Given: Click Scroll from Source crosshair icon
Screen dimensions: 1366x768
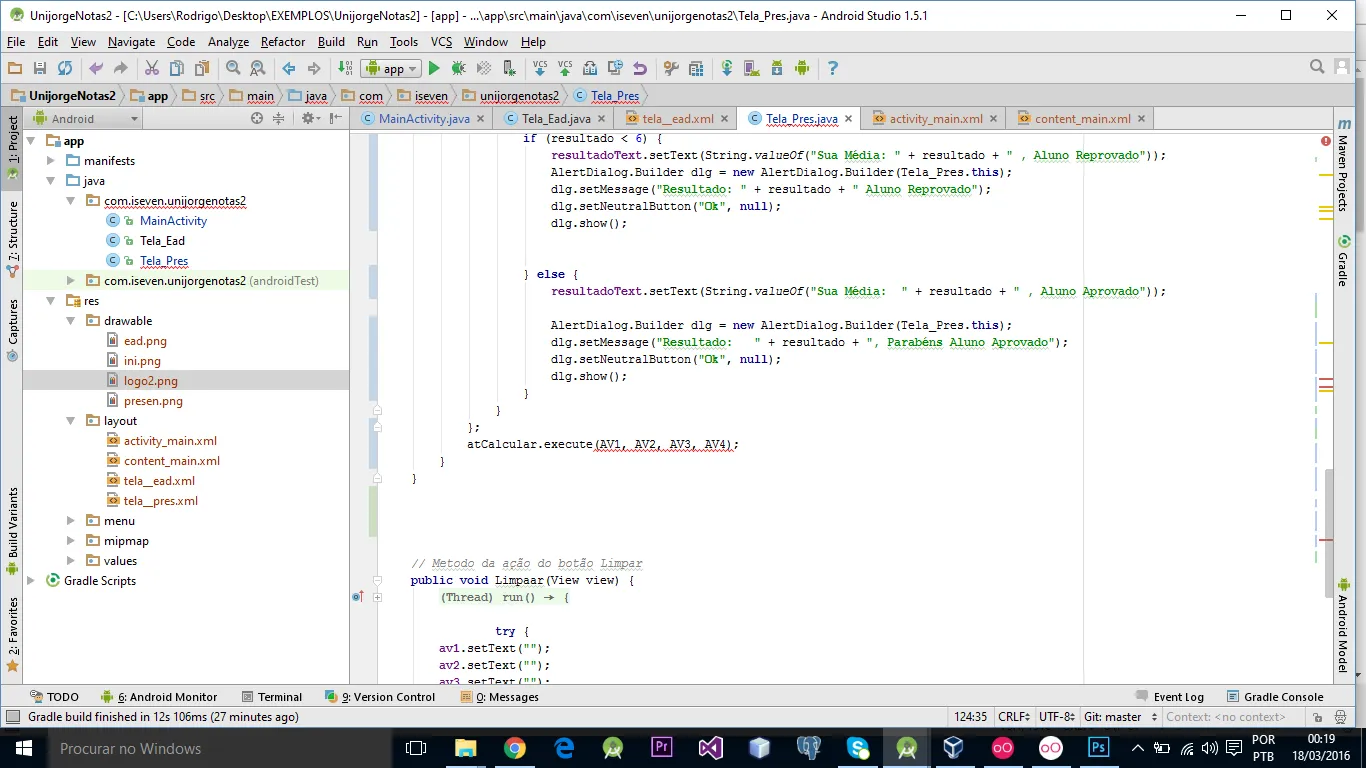Looking at the screenshot, I should tap(257, 118).
